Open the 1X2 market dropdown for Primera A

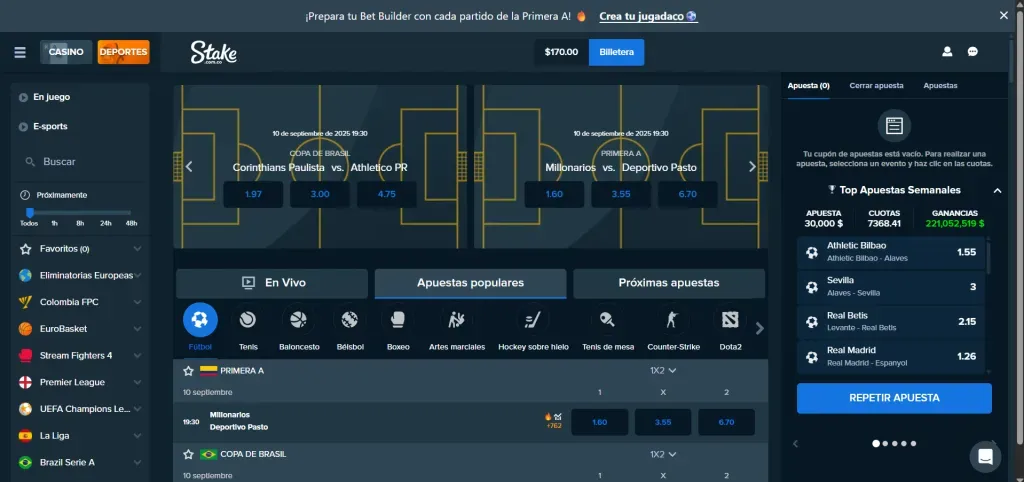(663, 370)
